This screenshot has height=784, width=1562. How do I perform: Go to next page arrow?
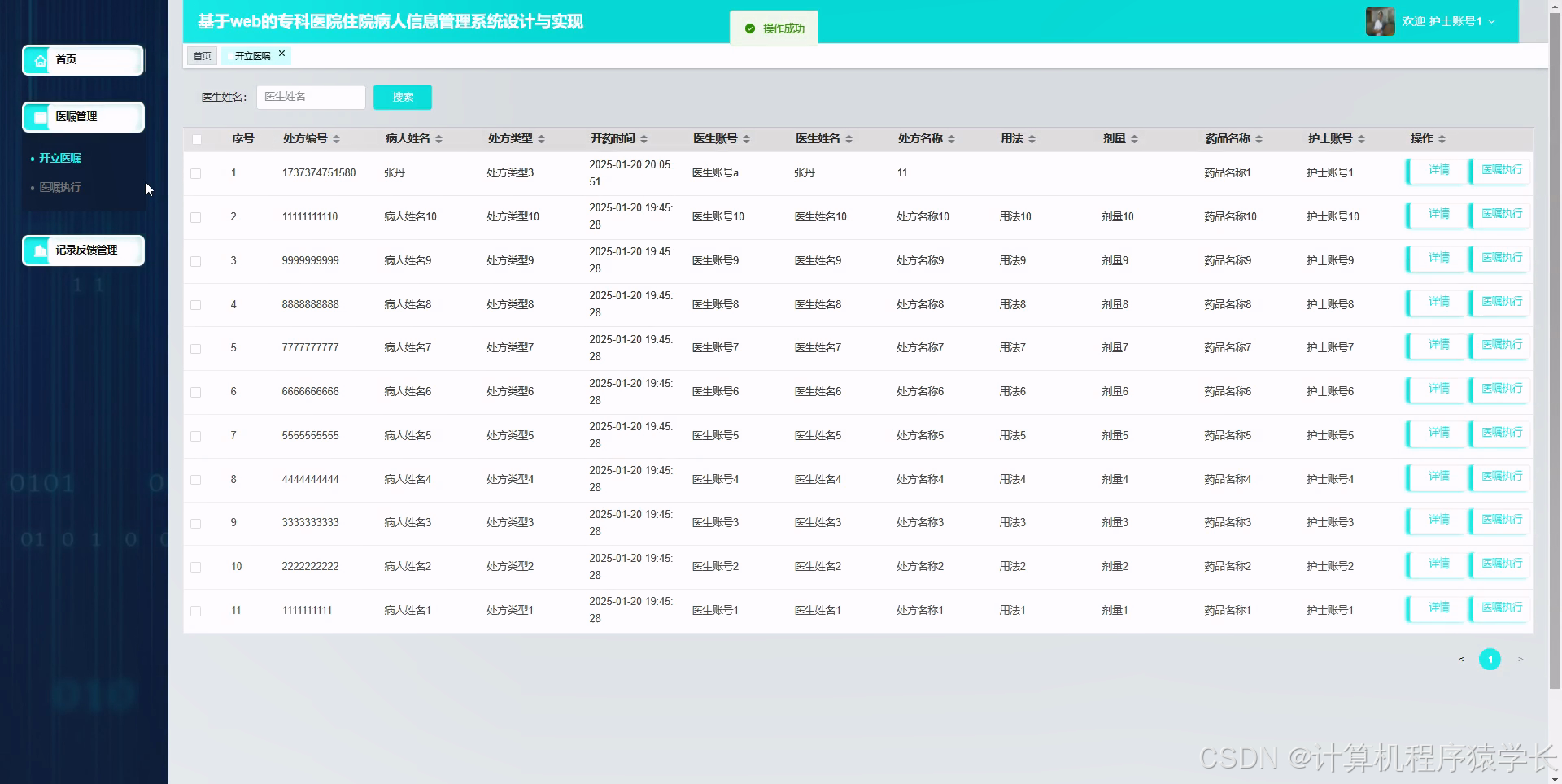(1520, 660)
